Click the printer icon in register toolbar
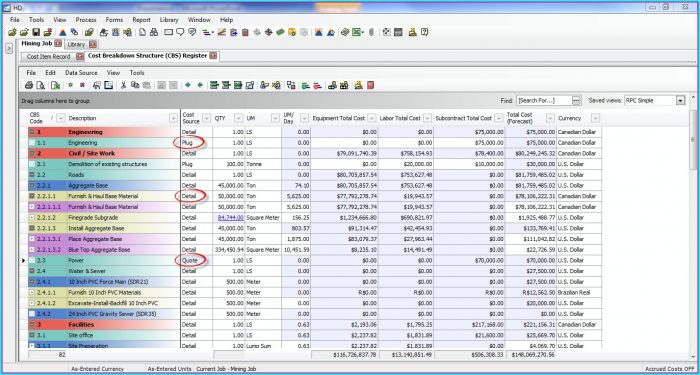The image size is (700, 375). (29, 85)
